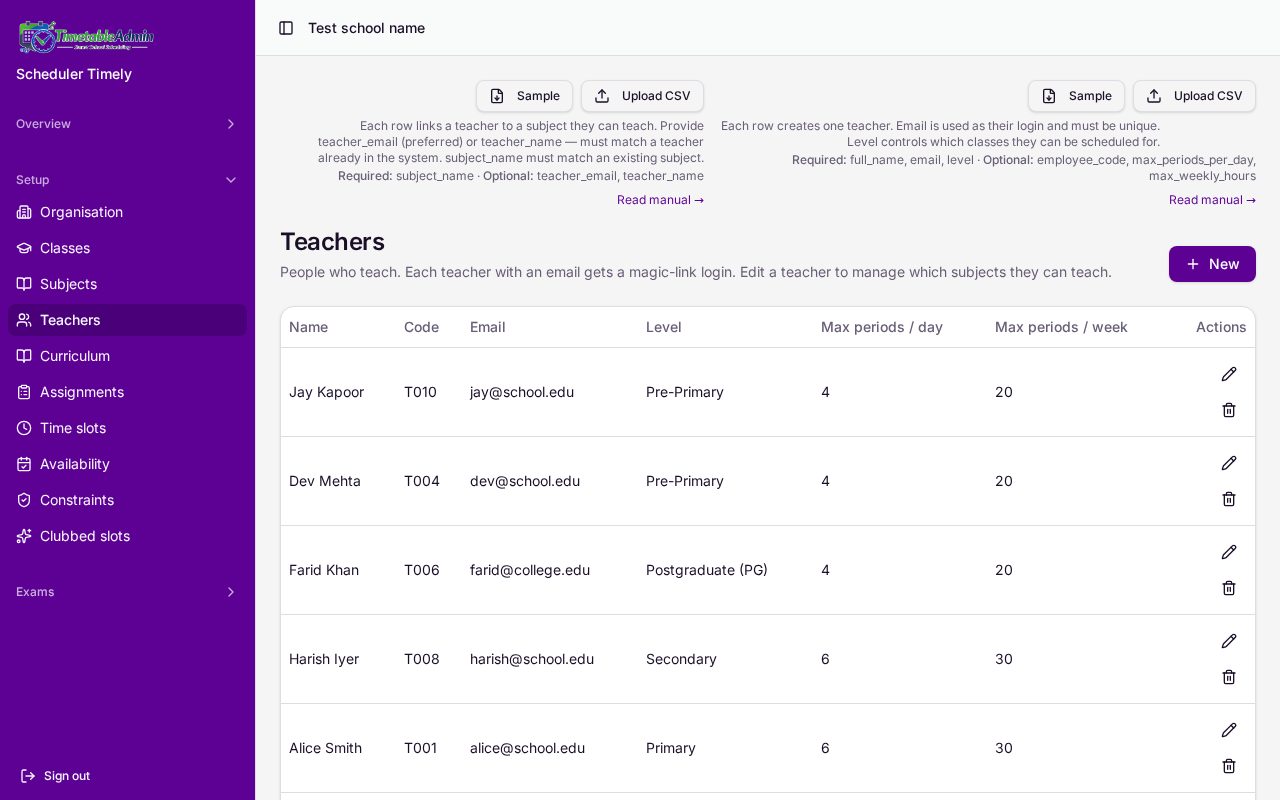1280x800 pixels.
Task: Go to Subjects page
Action: tap(127, 284)
